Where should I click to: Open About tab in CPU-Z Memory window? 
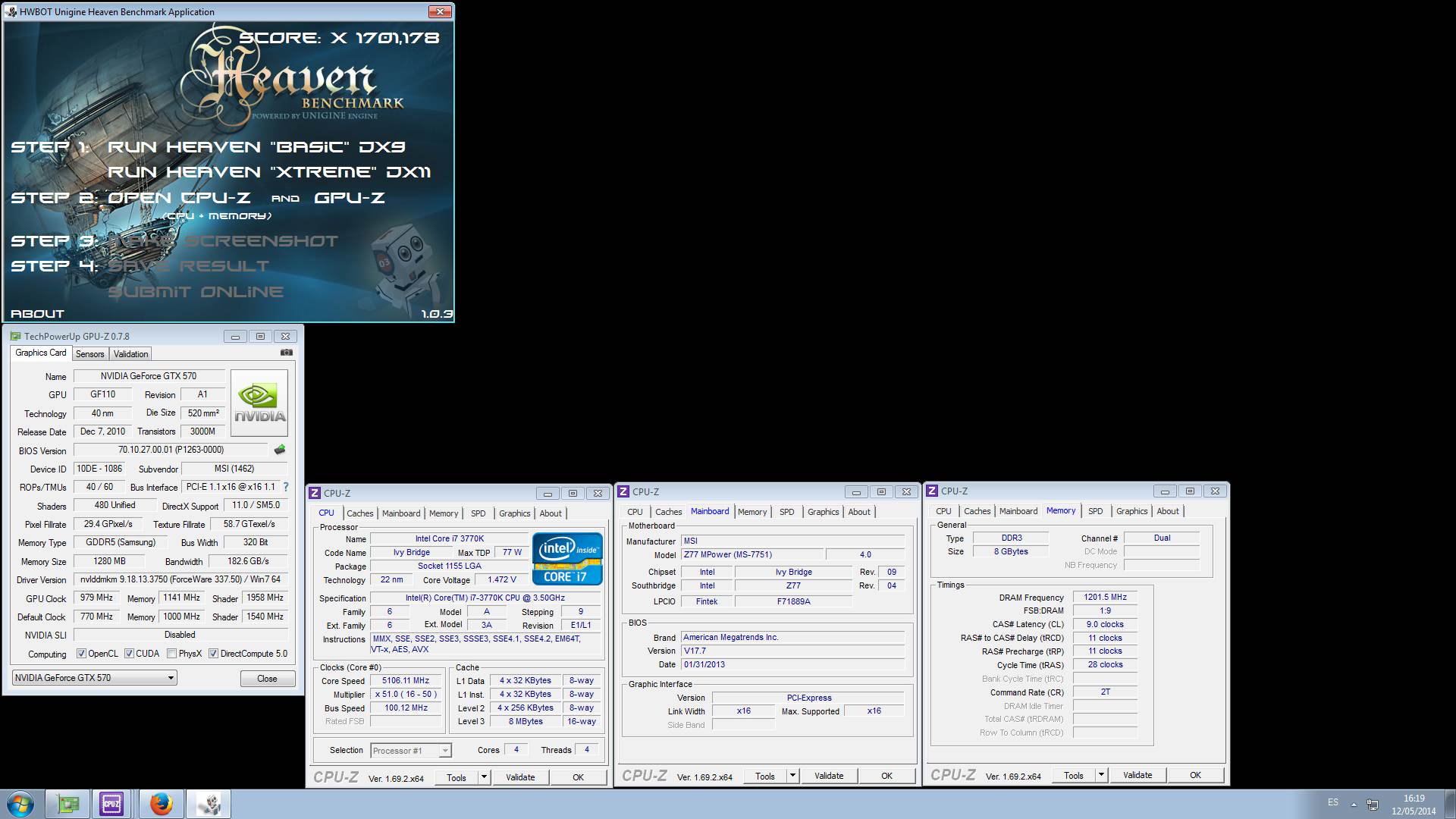click(x=1168, y=511)
